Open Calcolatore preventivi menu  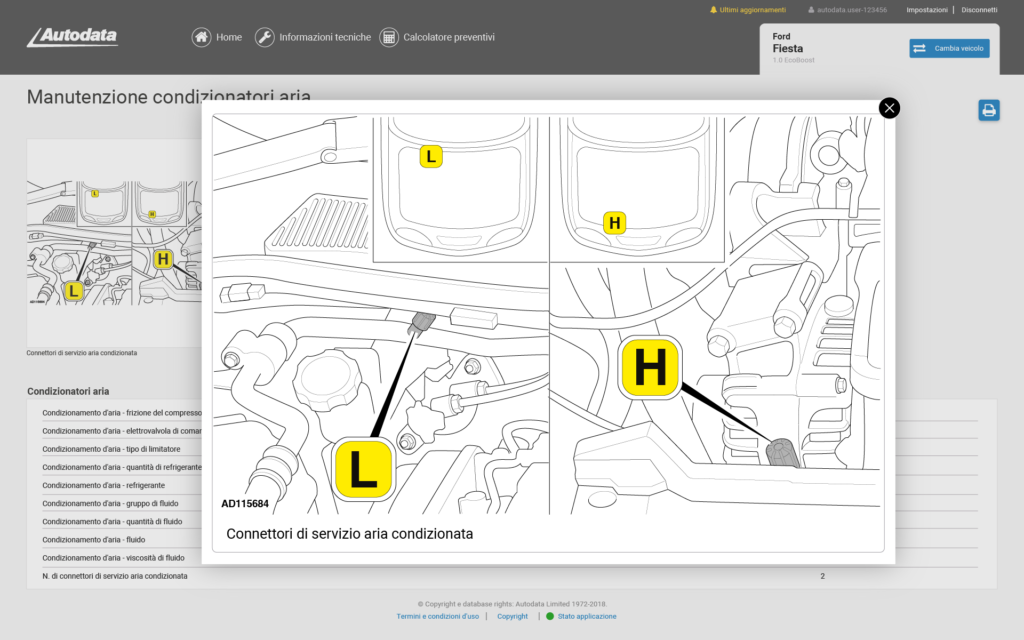pyautogui.click(x=448, y=37)
